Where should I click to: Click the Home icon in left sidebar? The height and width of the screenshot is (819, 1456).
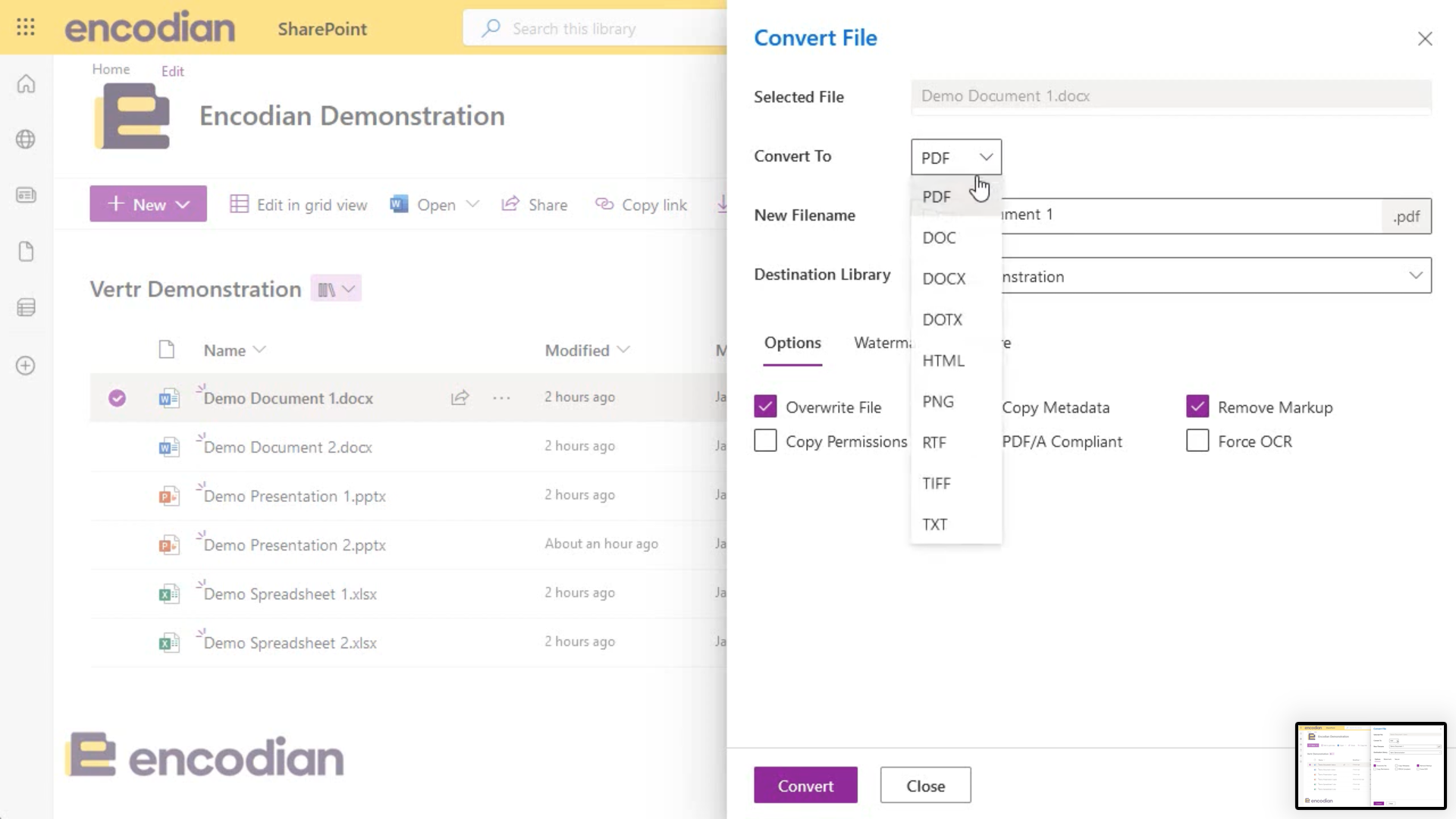click(26, 83)
